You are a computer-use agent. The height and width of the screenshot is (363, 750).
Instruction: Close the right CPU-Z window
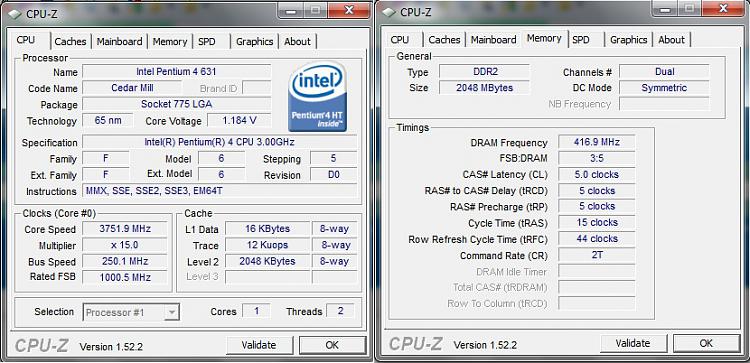pyautogui.click(x=723, y=9)
